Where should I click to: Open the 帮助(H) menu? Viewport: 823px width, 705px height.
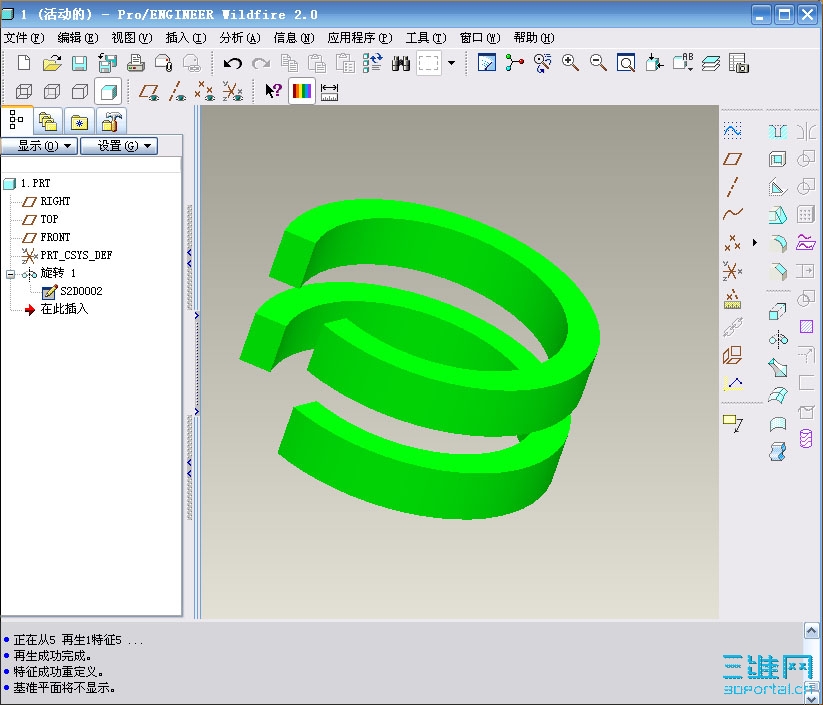534,38
